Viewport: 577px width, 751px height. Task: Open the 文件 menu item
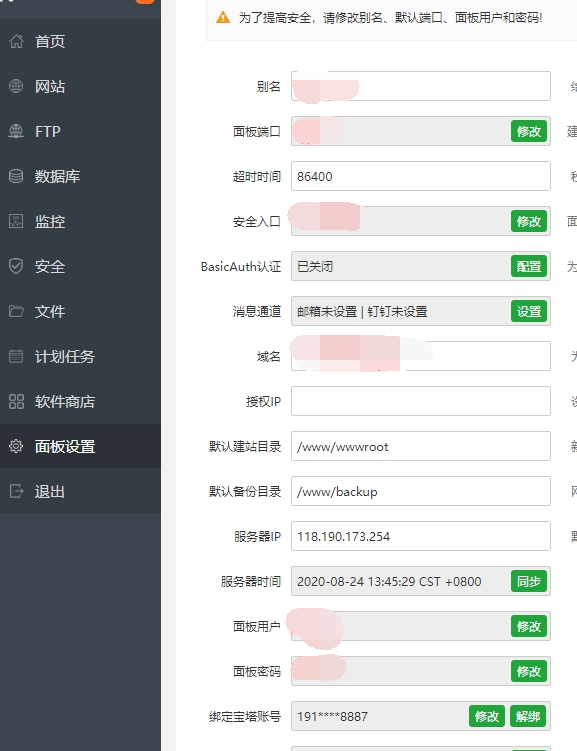coord(80,311)
